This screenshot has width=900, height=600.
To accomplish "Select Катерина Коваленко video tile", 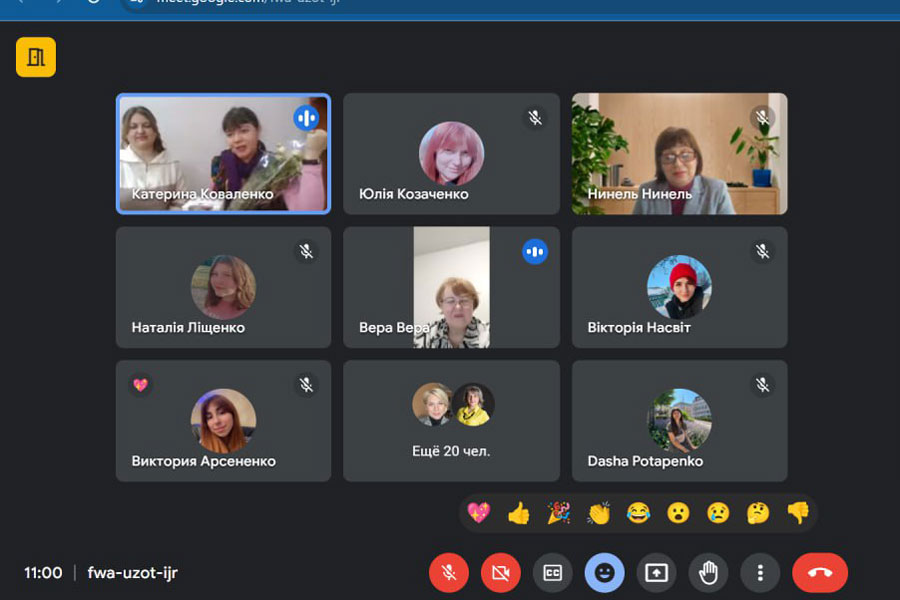I will click(223, 154).
